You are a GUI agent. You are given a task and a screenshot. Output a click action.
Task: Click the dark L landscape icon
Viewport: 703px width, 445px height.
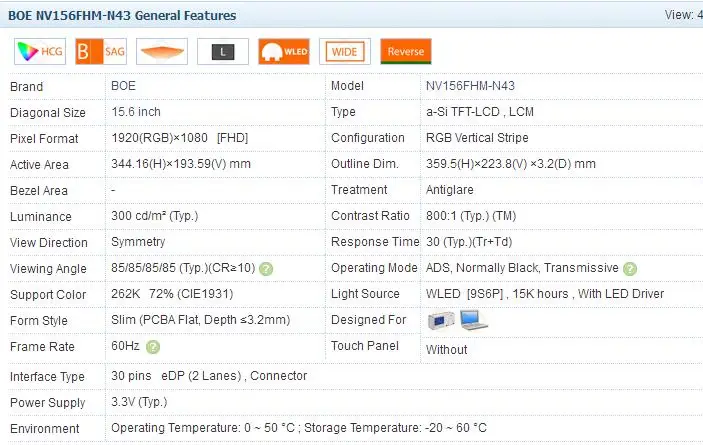coord(223,52)
